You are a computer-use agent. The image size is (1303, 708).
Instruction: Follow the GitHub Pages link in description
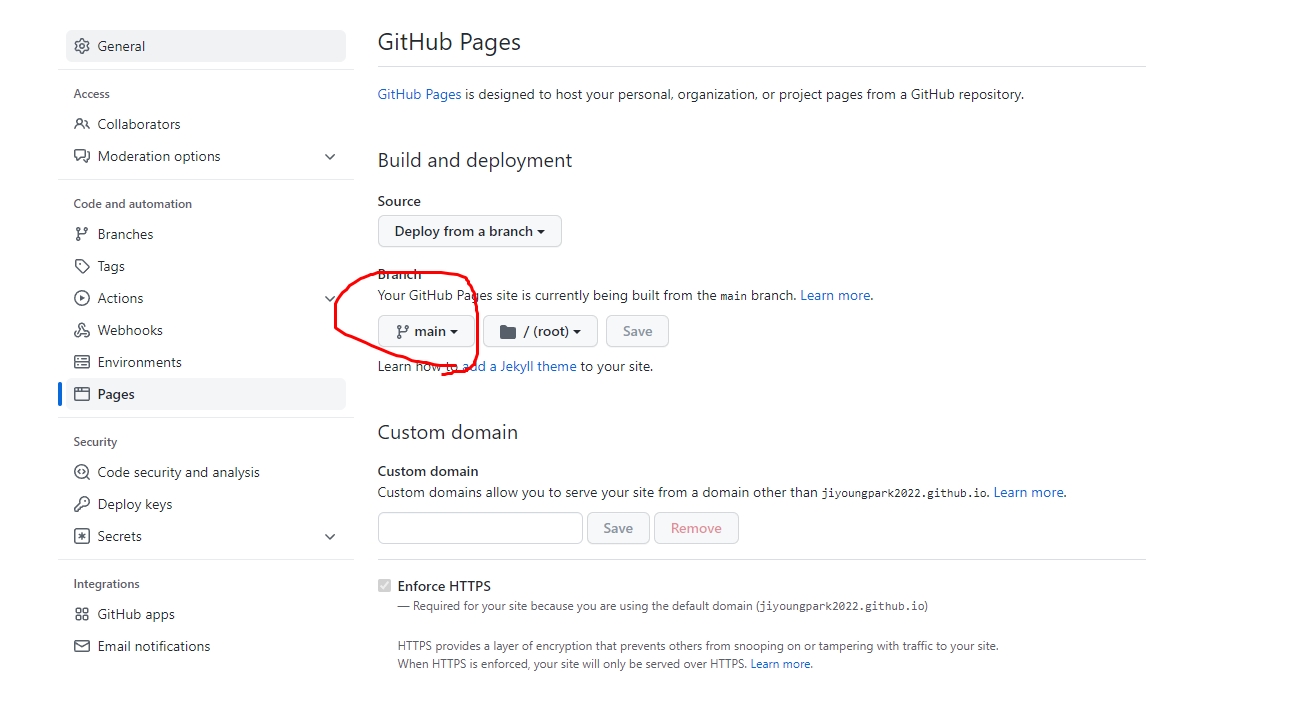pos(419,94)
